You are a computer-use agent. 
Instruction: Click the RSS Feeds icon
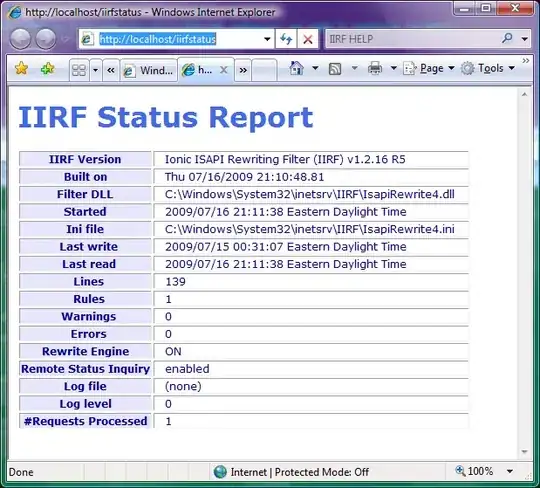(335, 69)
